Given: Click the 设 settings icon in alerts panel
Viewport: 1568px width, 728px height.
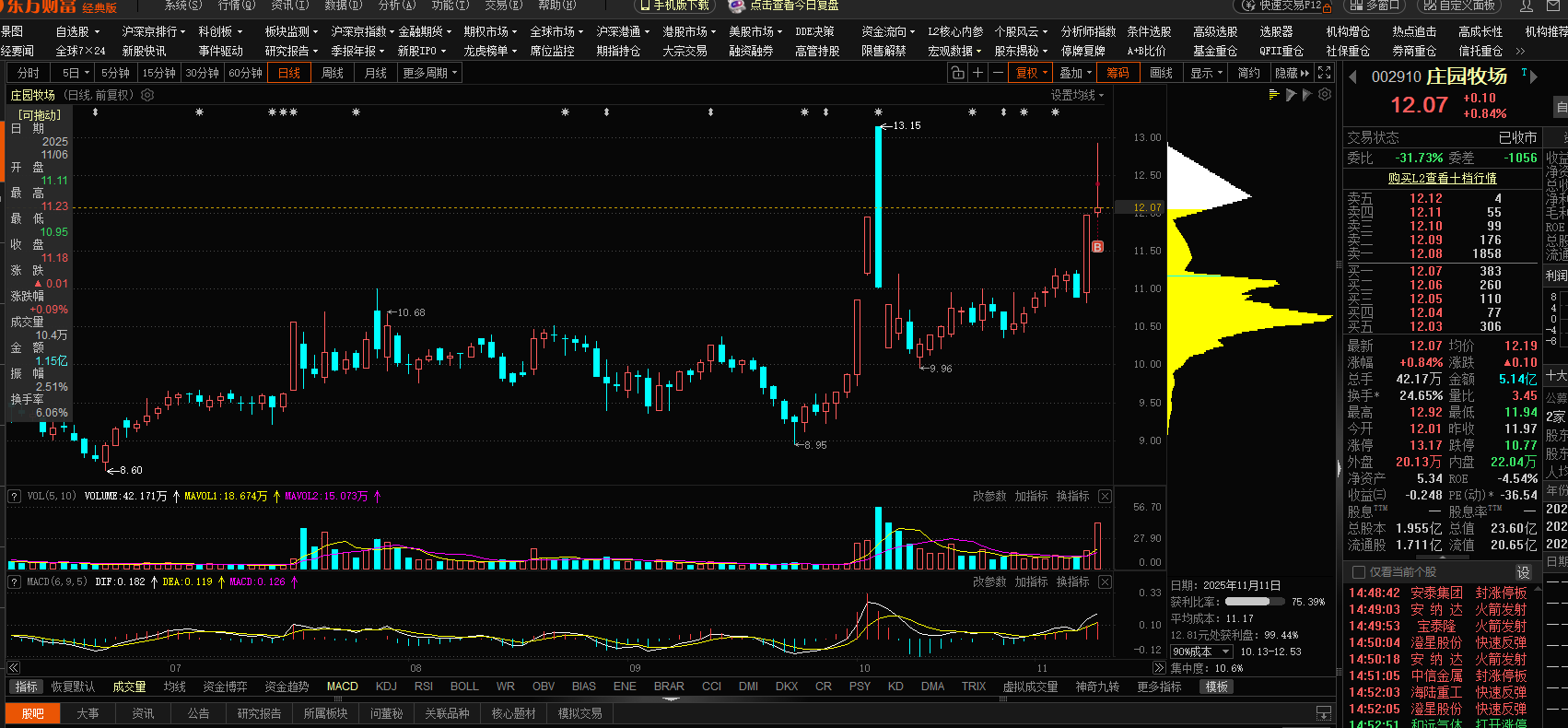Looking at the screenshot, I should tap(1524, 571).
